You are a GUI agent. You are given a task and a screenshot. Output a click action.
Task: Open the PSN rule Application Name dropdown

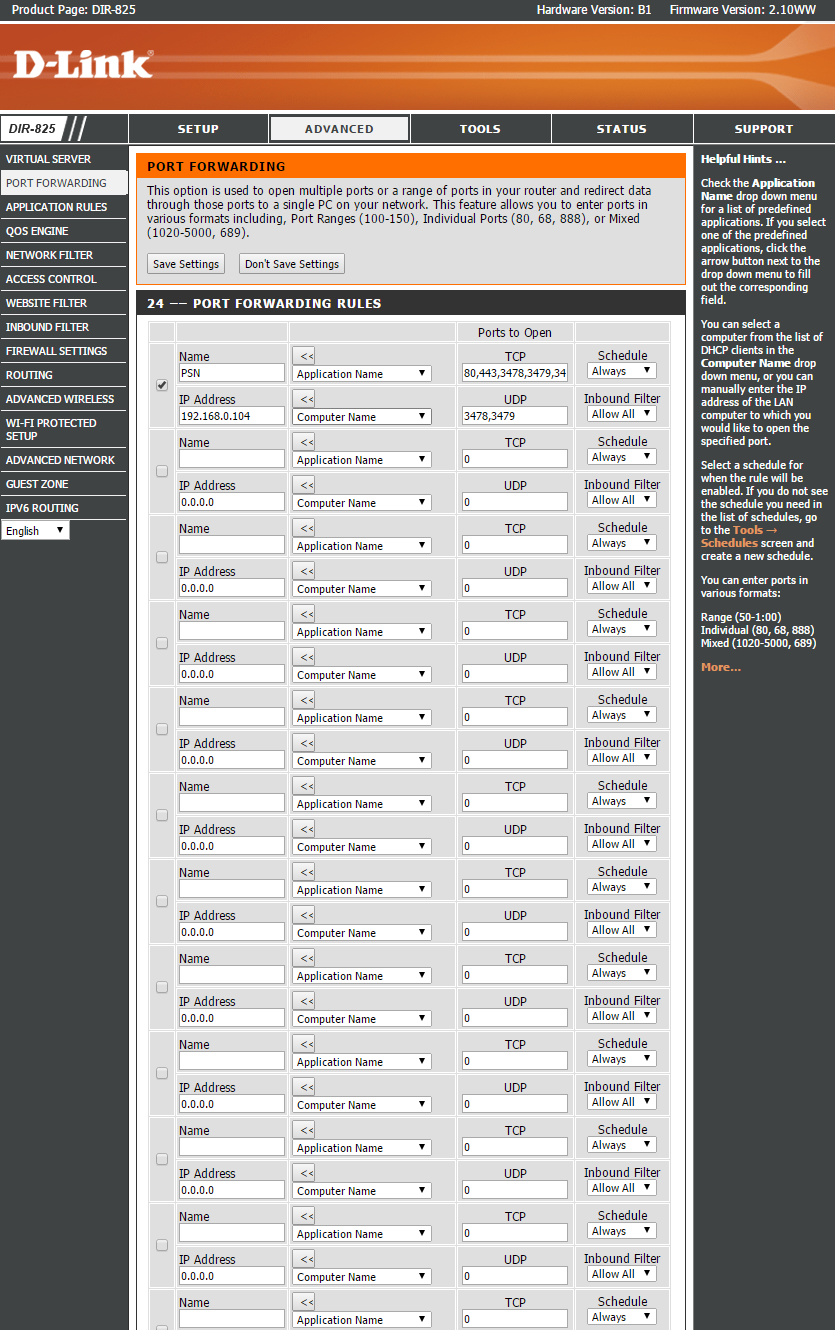tap(362, 374)
